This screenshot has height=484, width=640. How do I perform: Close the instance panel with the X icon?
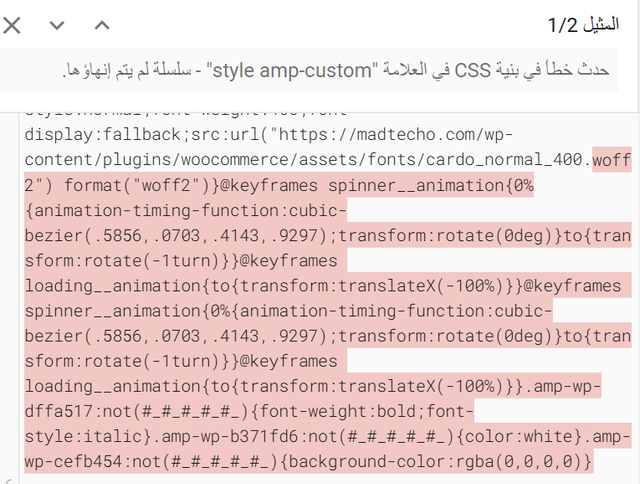pos(11,26)
